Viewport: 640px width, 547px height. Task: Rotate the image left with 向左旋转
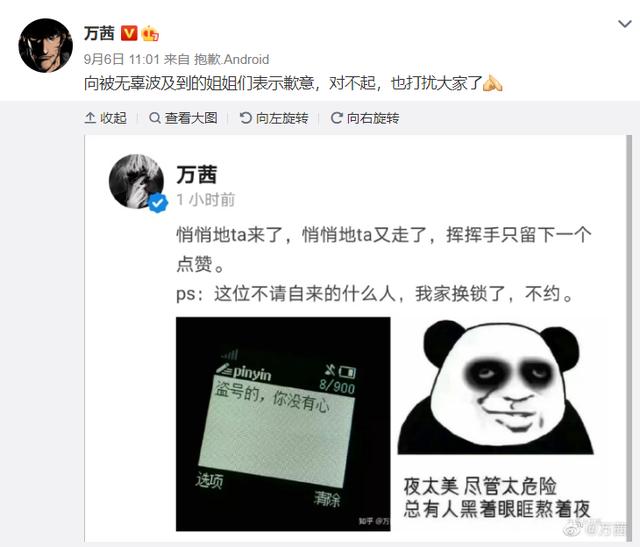(274, 118)
